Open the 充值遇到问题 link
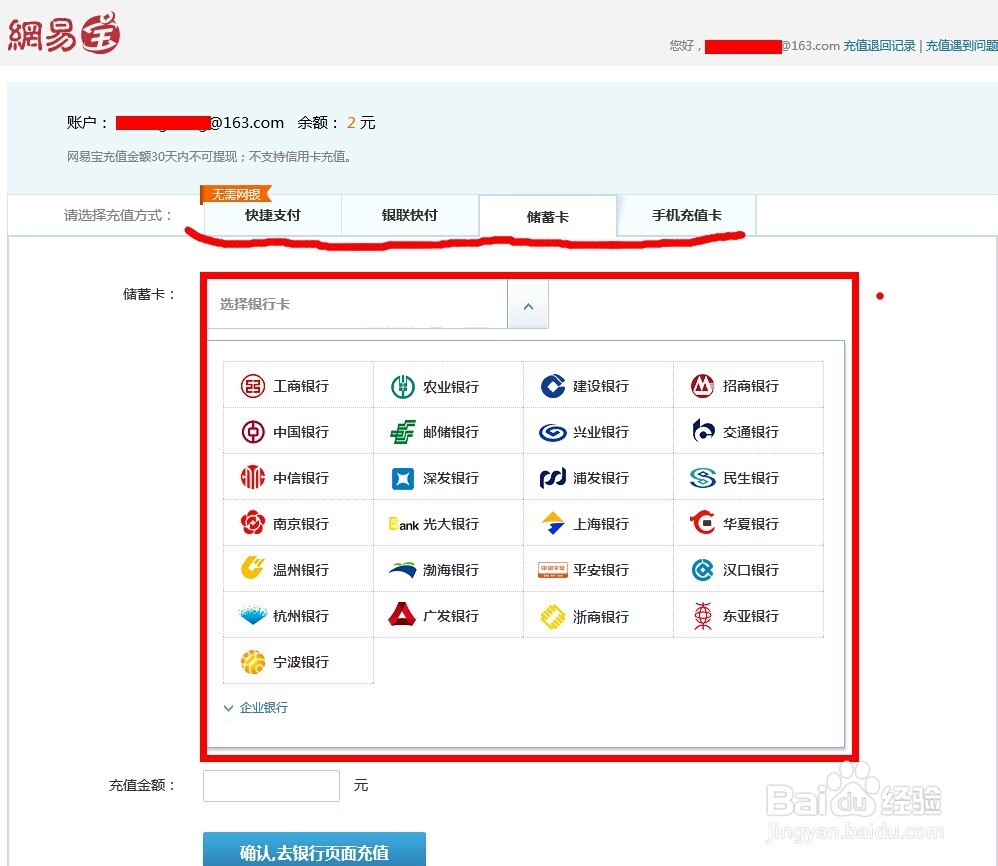This screenshot has width=998, height=866. (x=961, y=46)
